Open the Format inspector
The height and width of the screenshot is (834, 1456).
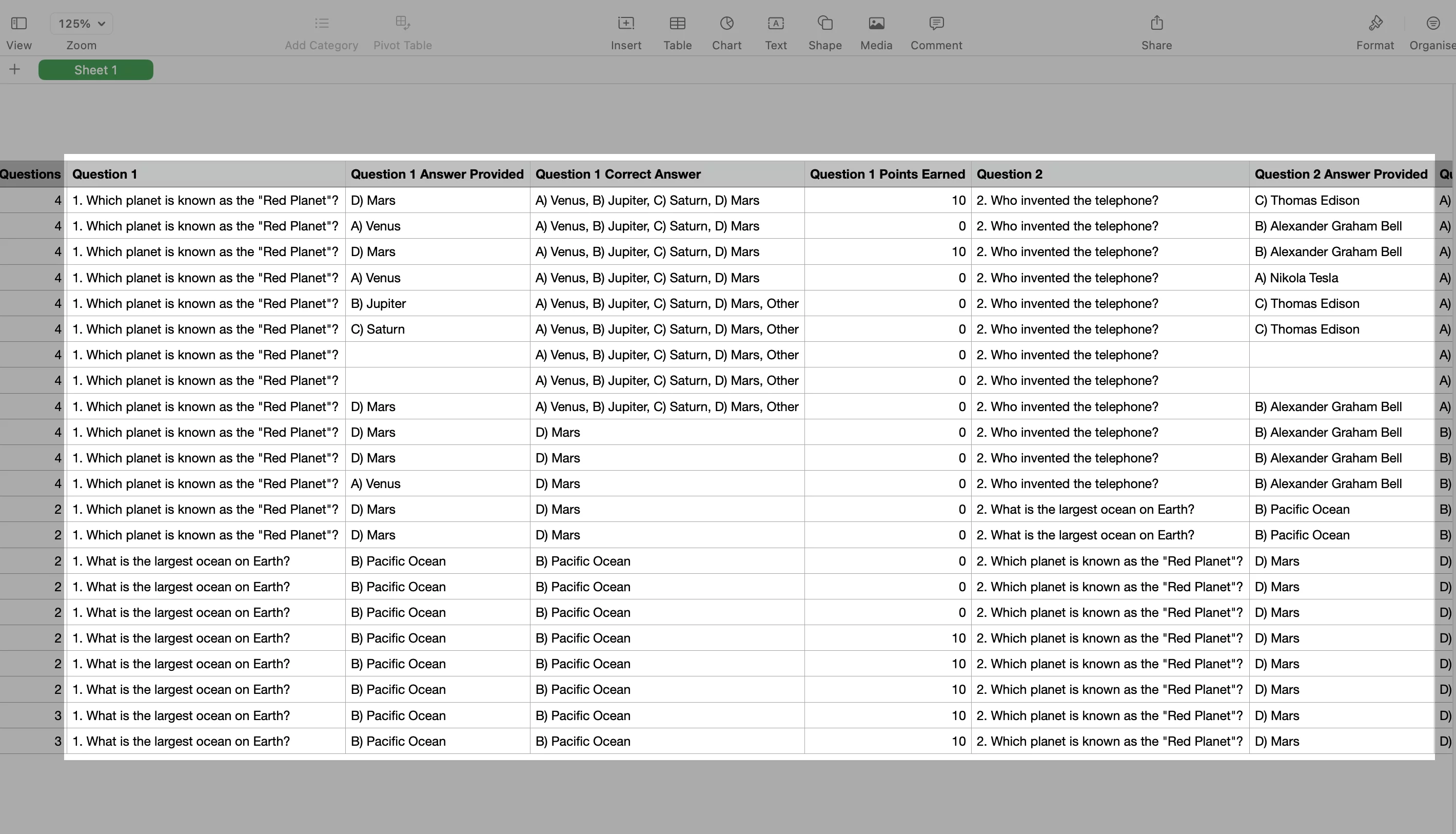click(1375, 24)
